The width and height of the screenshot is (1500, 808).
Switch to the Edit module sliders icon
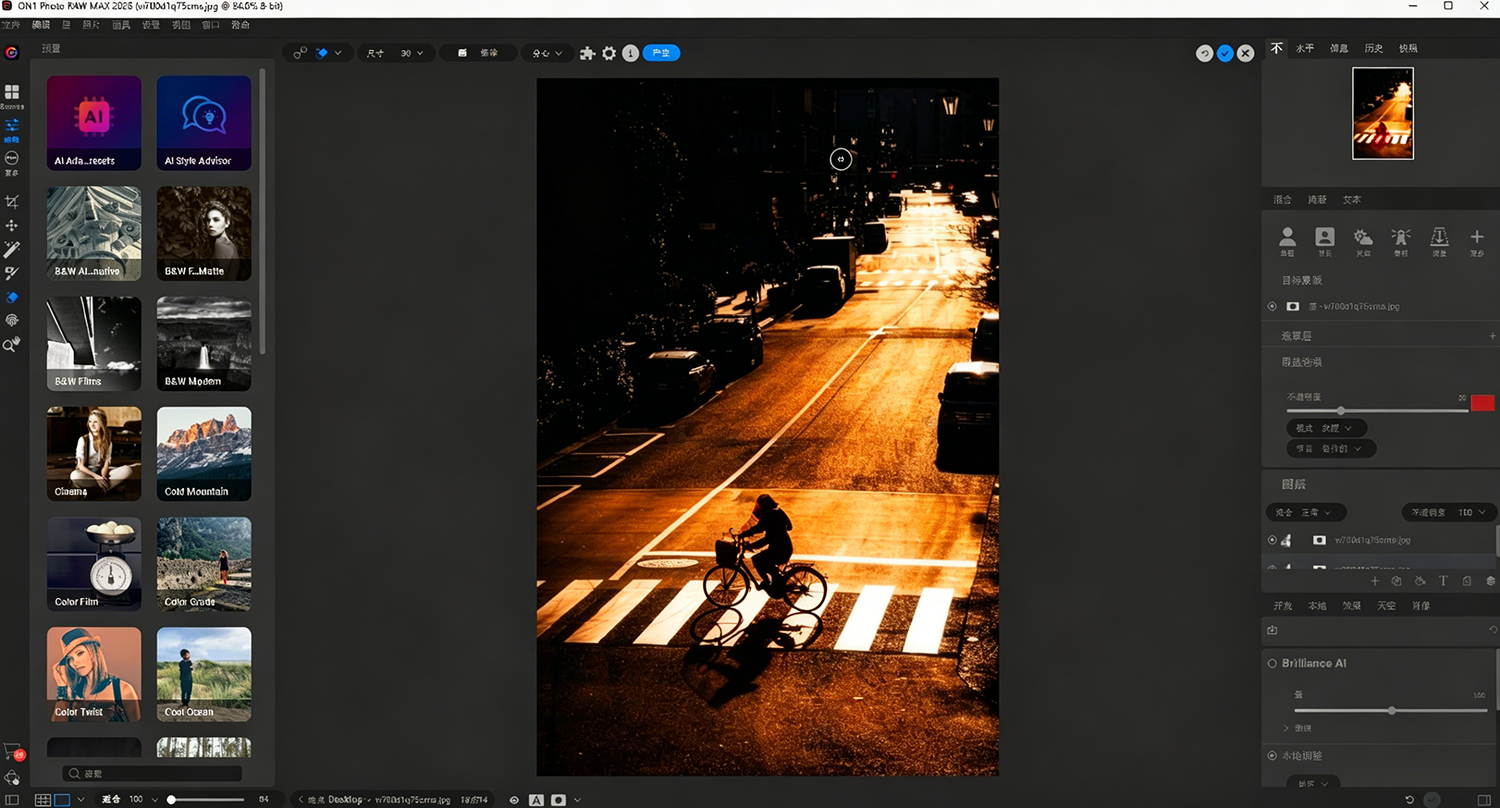coord(12,126)
